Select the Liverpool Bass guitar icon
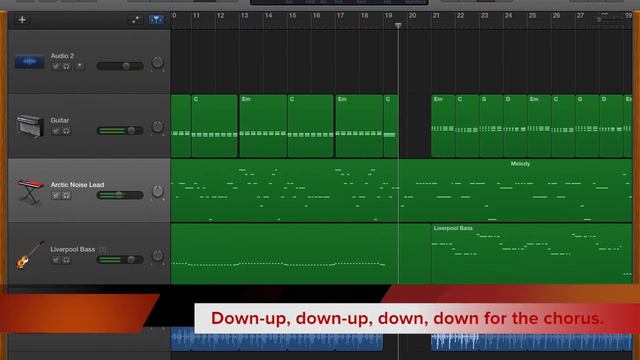The width and height of the screenshot is (640, 360). click(29, 255)
